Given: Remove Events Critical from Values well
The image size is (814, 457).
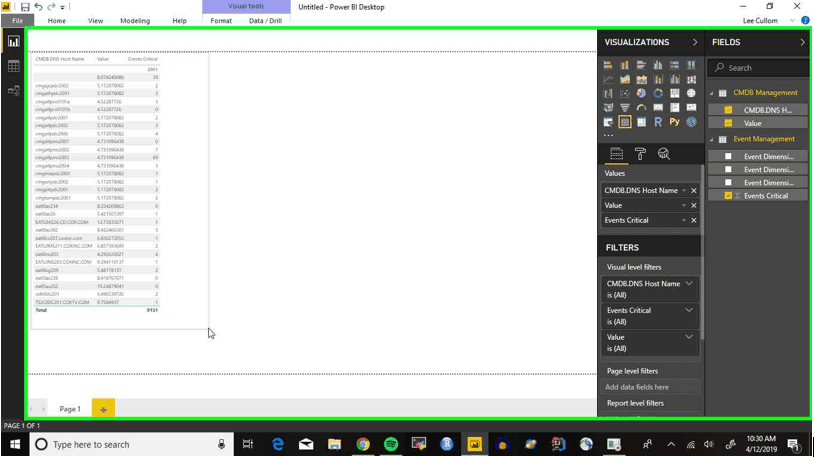Looking at the screenshot, I should pos(694,220).
